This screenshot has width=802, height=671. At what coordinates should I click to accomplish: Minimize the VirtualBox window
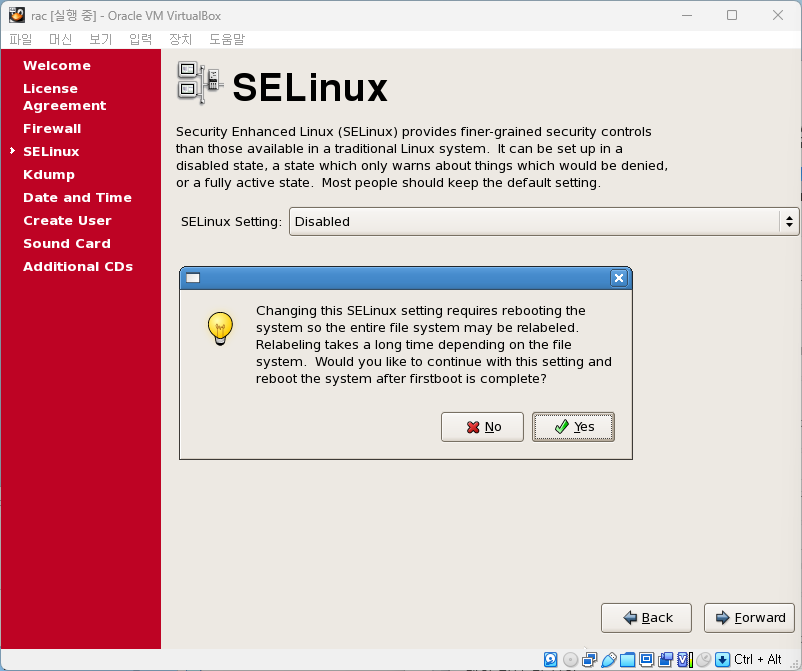687,15
